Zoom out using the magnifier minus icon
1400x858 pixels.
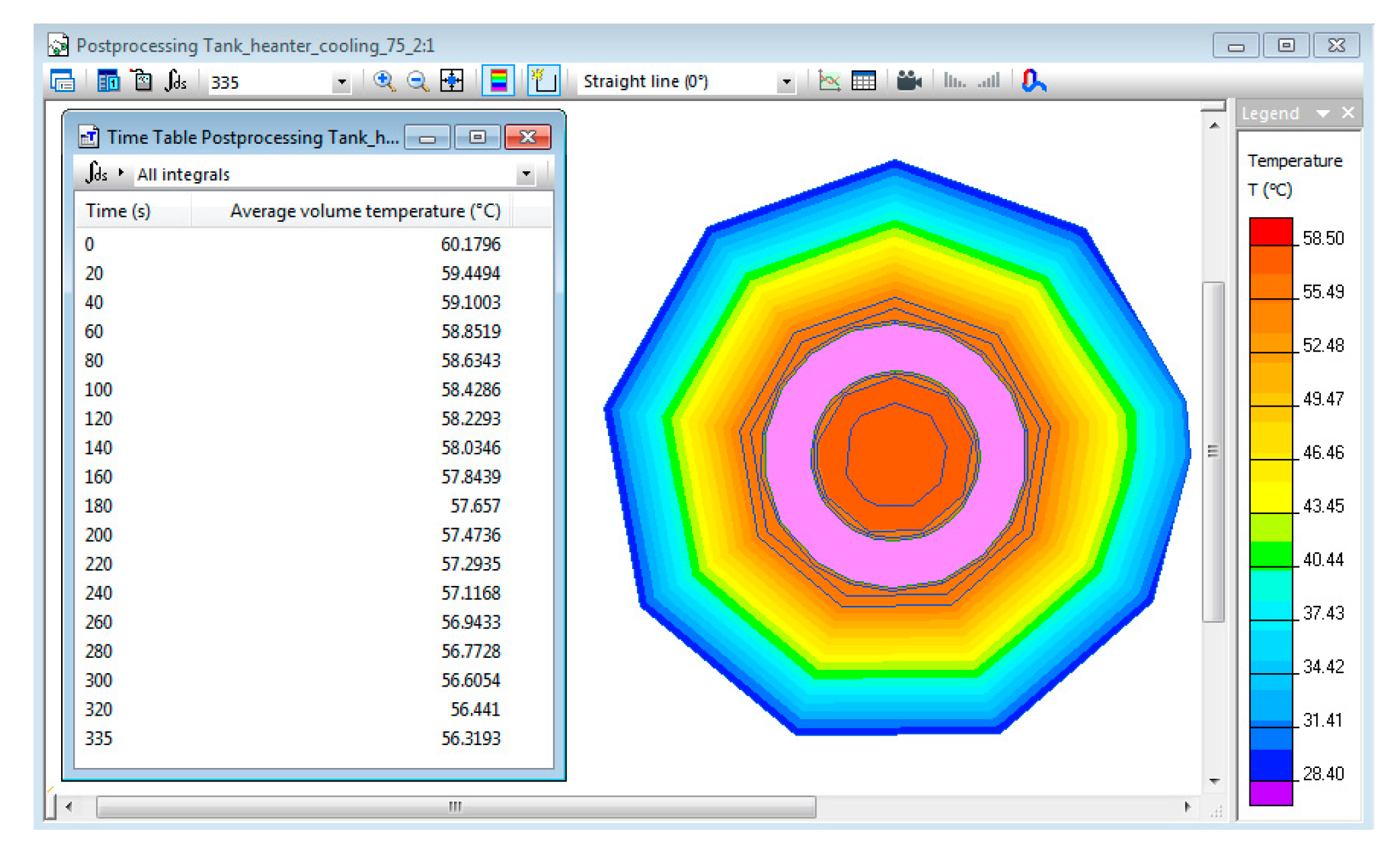pos(417,81)
